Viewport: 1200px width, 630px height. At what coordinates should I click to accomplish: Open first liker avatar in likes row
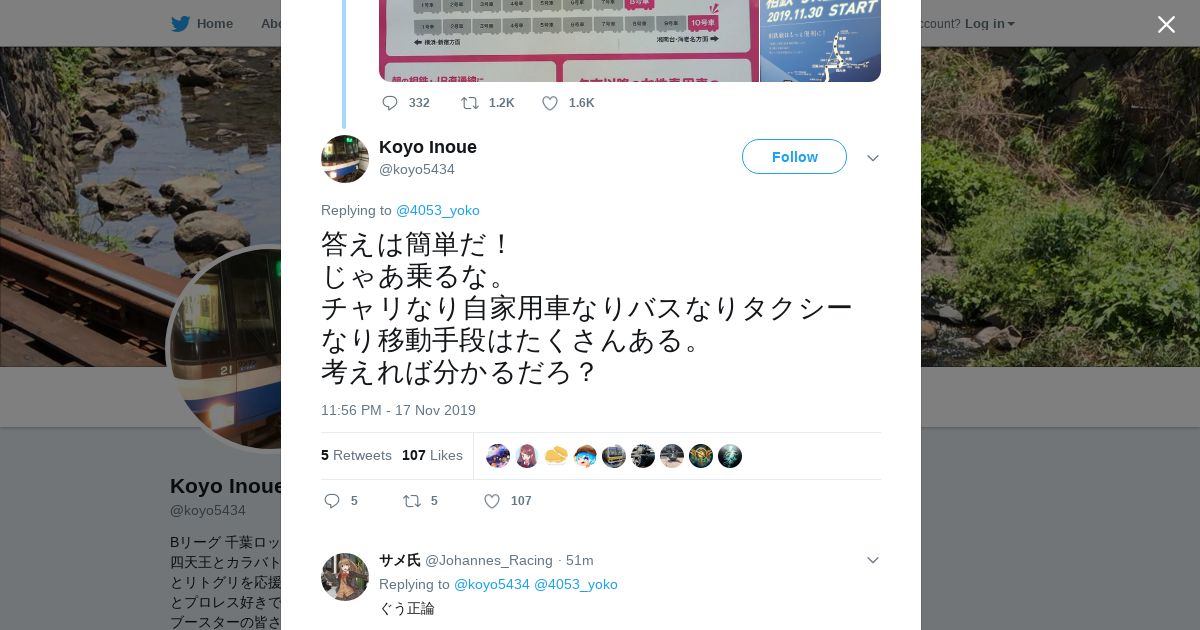click(498, 456)
